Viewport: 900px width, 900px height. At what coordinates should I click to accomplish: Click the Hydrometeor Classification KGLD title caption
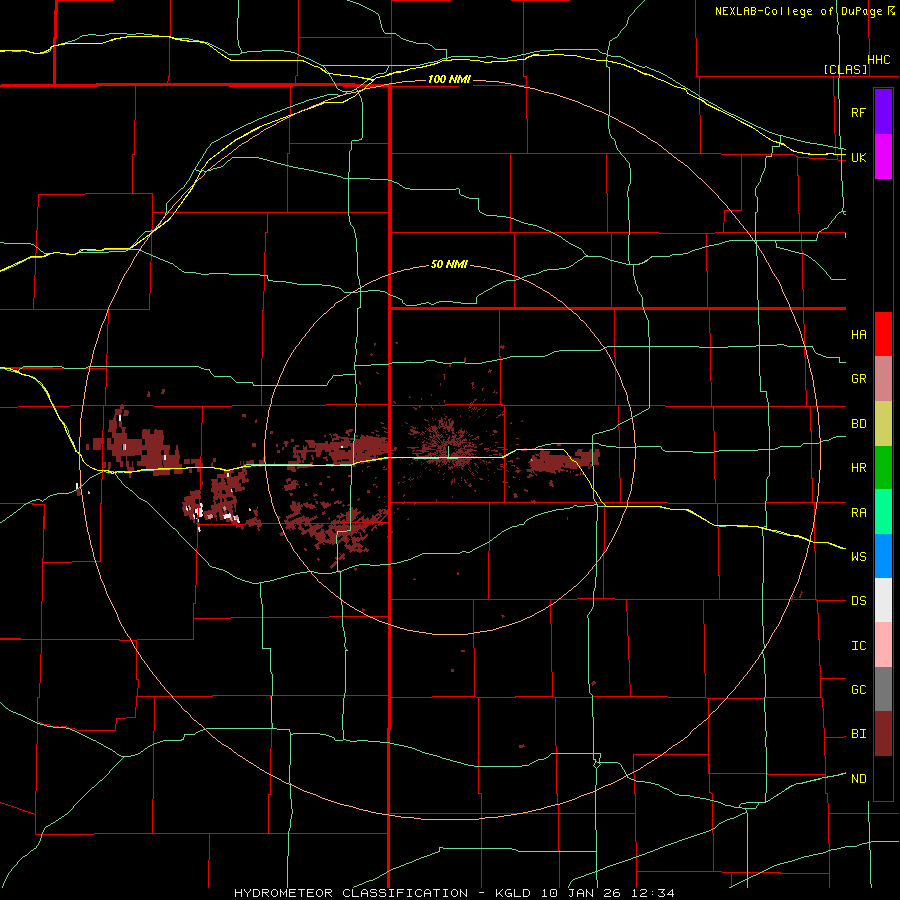tap(454, 893)
